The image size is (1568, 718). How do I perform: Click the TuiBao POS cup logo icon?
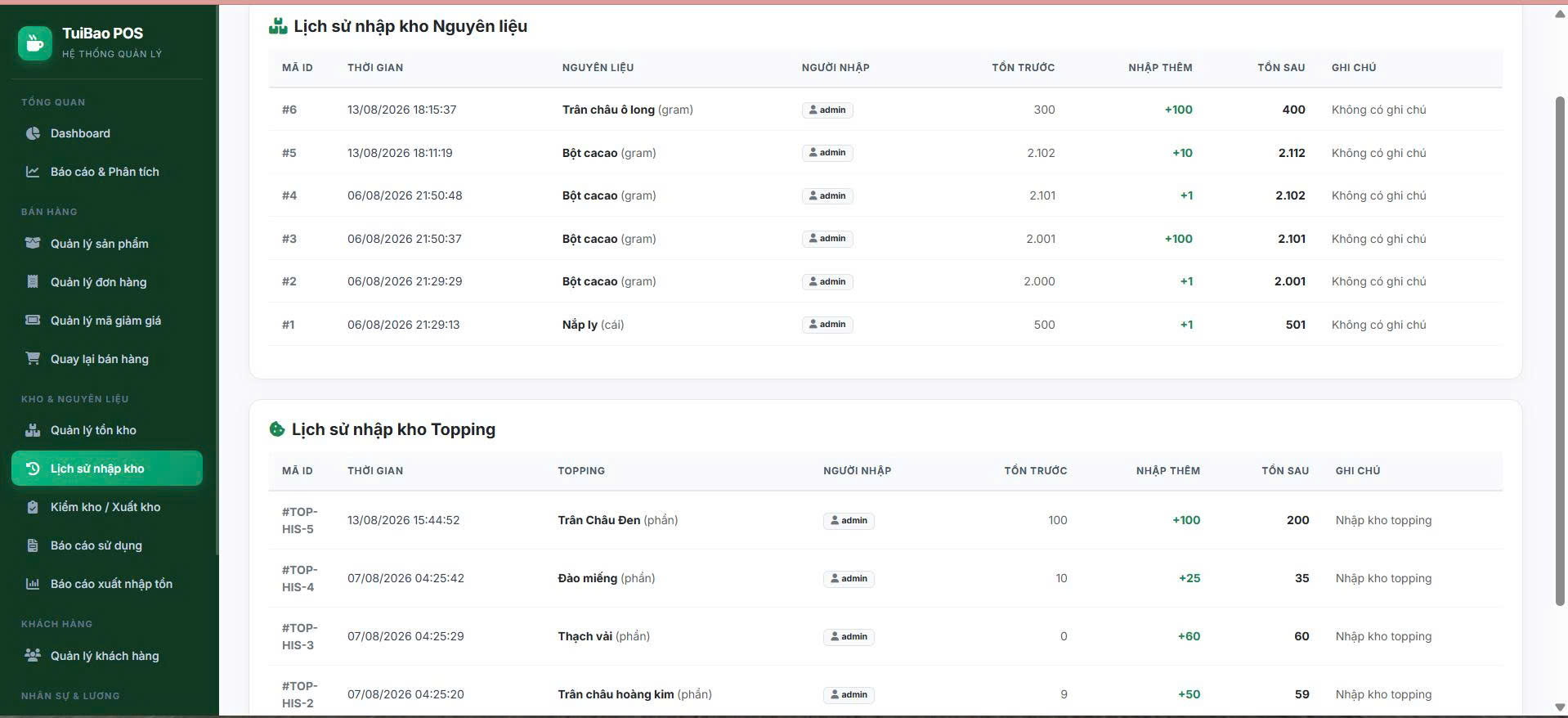tap(35, 43)
